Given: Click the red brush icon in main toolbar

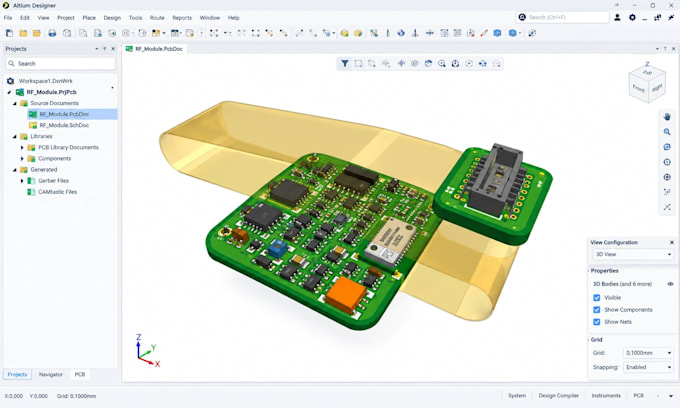Looking at the screenshot, I should click(484, 33).
